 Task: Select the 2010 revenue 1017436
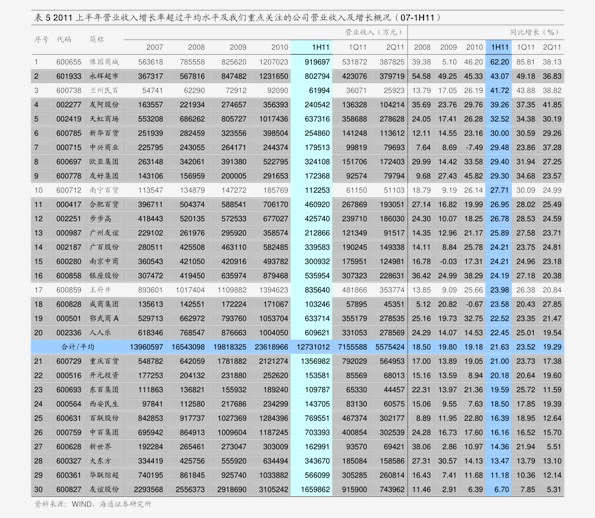(274, 119)
